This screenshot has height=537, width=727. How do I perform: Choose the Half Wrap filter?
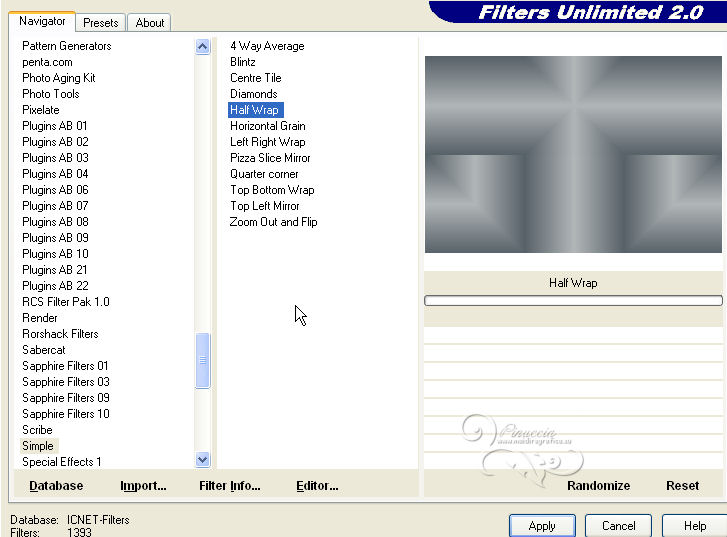[x=255, y=110]
